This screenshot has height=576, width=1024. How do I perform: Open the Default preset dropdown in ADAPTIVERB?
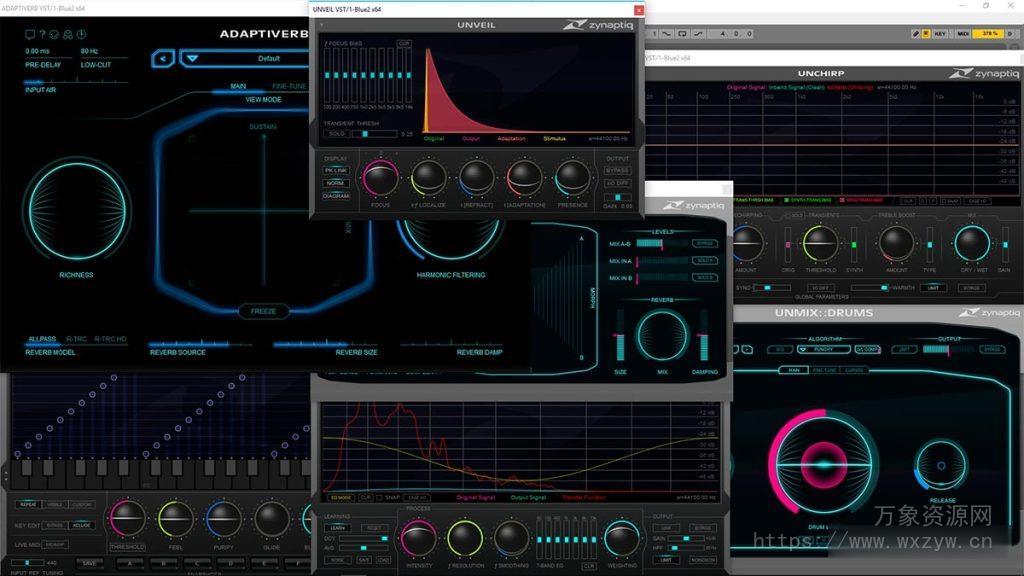pyautogui.click(x=266, y=58)
